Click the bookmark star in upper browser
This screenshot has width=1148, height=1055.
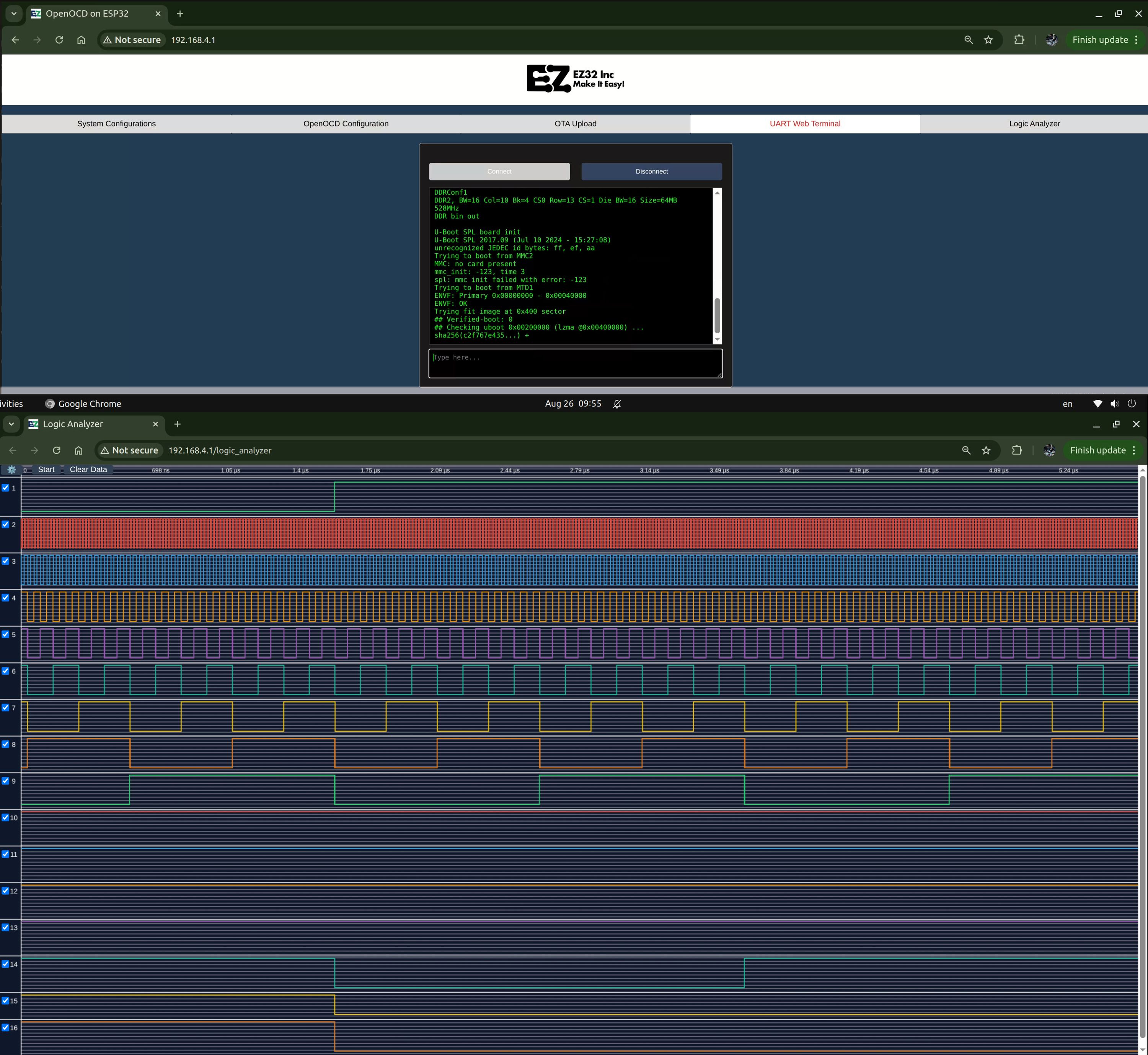point(988,40)
